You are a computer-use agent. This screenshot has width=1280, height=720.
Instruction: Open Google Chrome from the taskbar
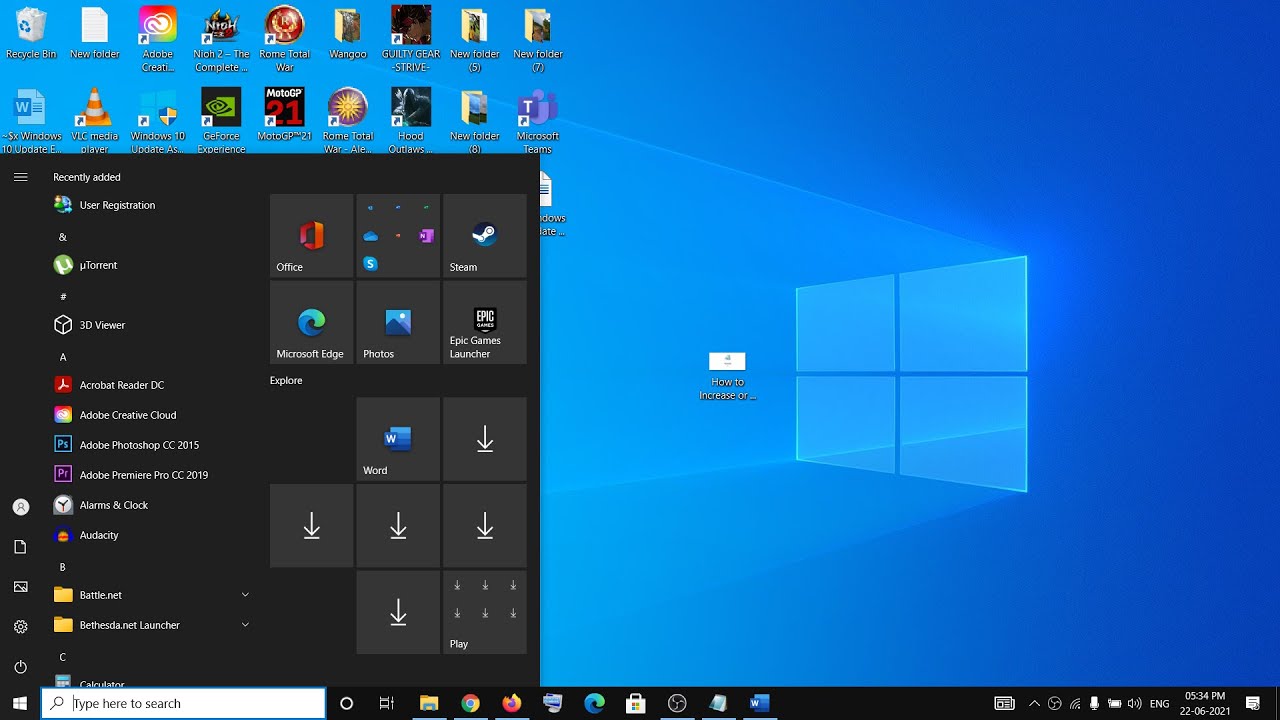pyautogui.click(x=470, y=704)
